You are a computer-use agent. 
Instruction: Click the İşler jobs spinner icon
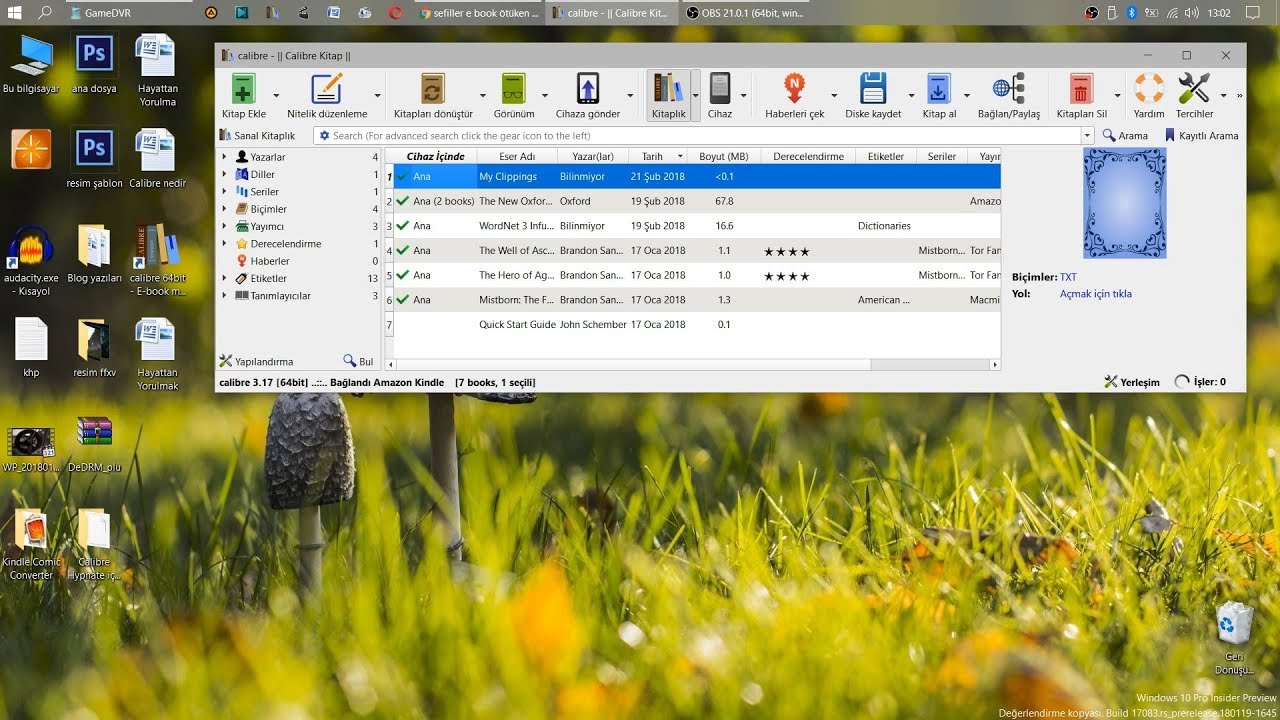[x=1182, y=382]
